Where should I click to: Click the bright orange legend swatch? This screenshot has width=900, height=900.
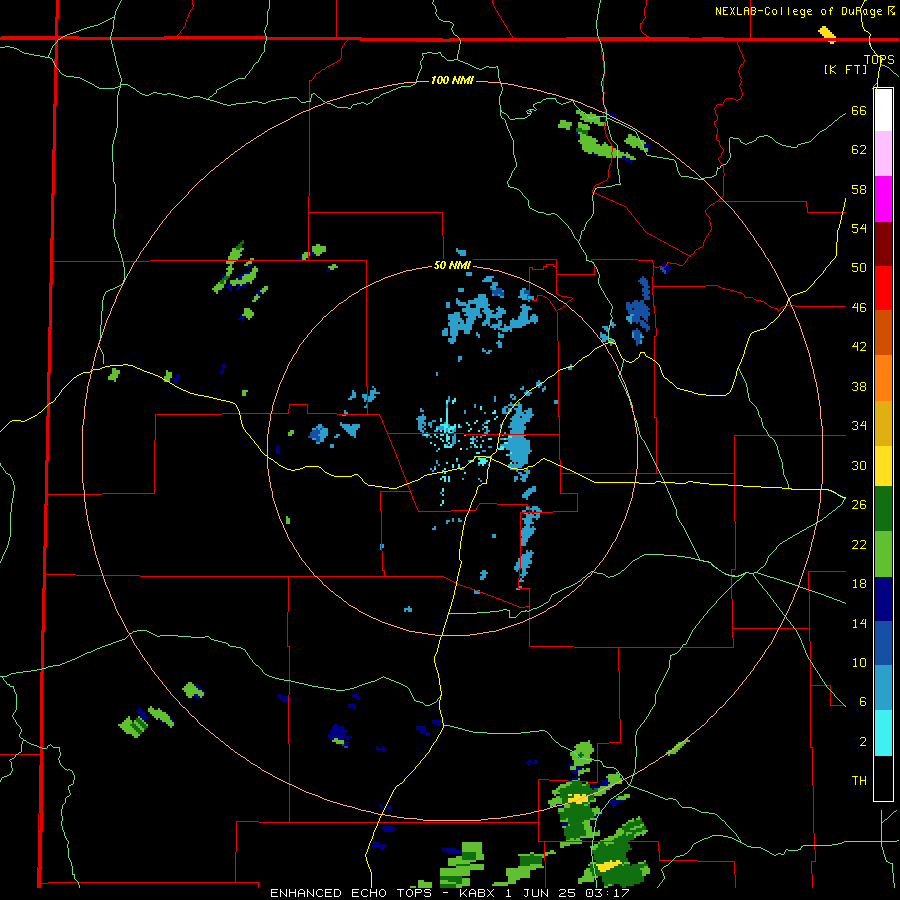883,378
